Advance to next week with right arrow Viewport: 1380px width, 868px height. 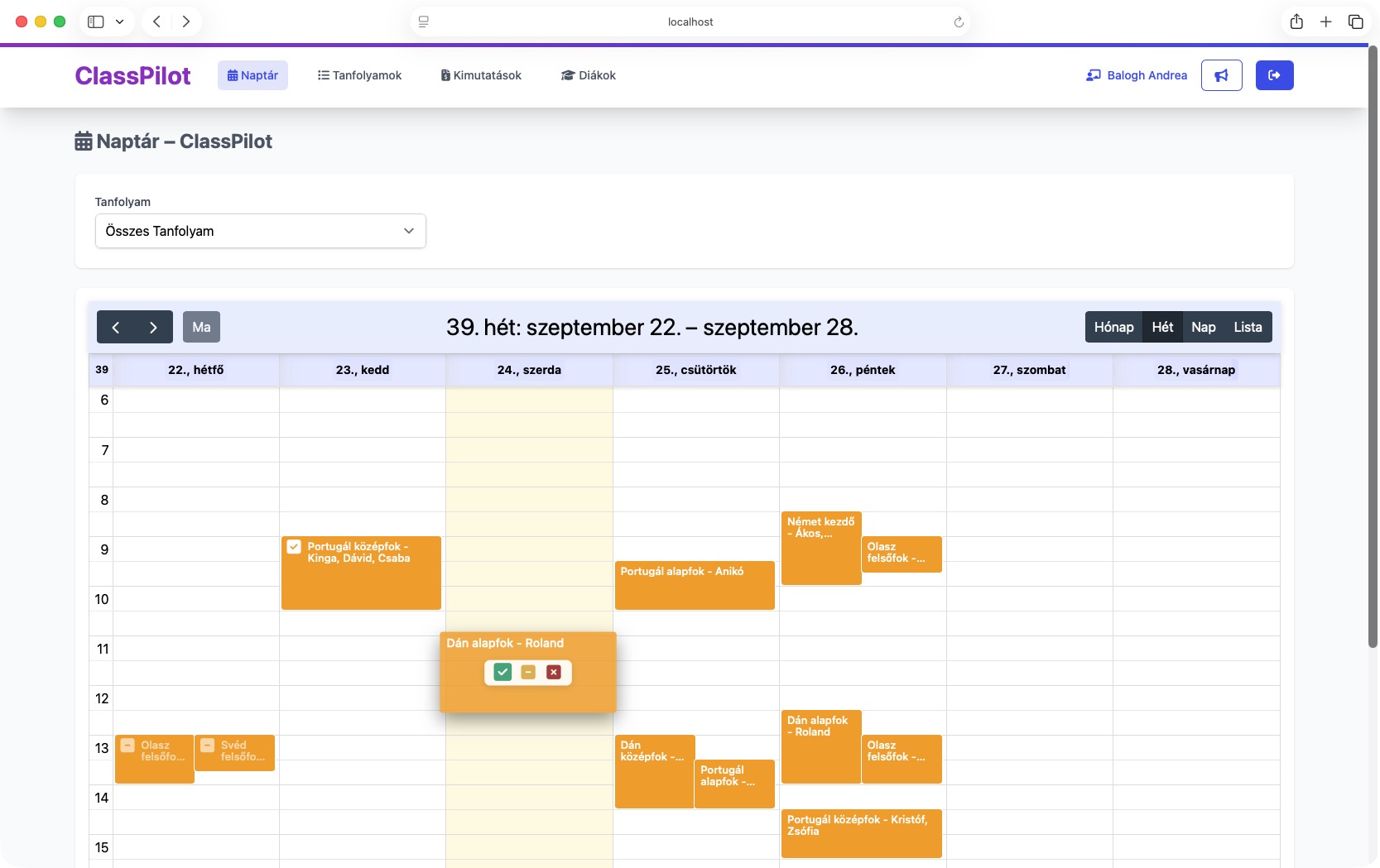153,327
